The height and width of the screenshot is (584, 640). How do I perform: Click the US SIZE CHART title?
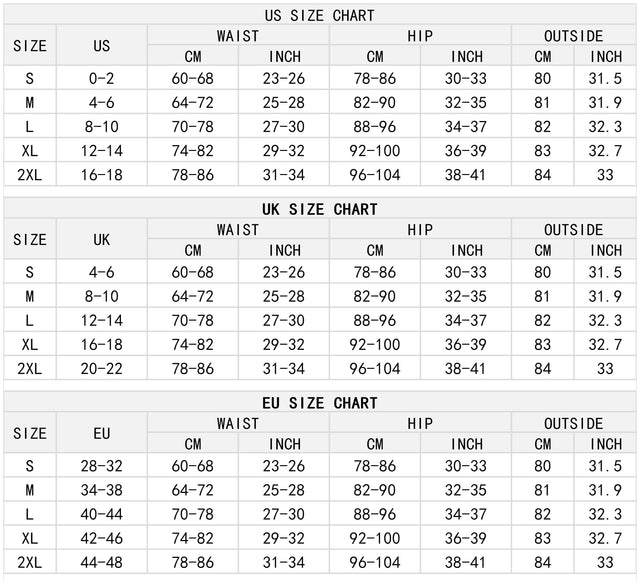[319, 16]
